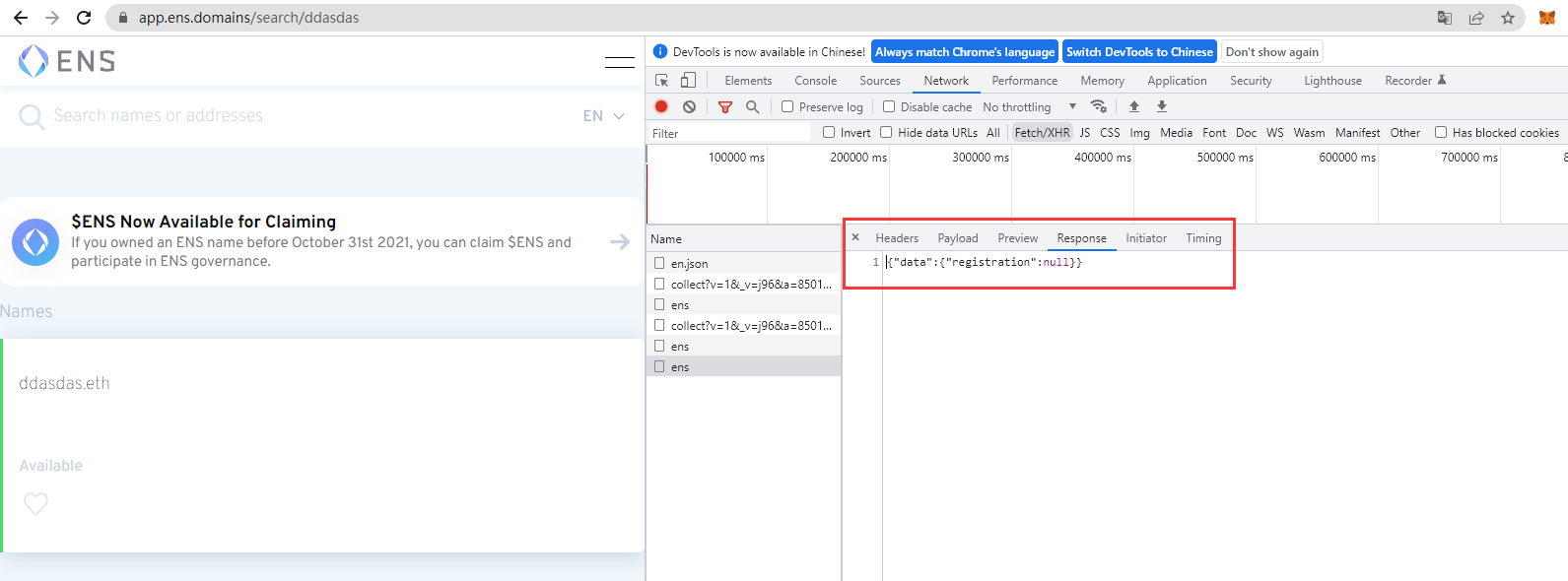Go back using the browser back arrow

click(21, 18)
